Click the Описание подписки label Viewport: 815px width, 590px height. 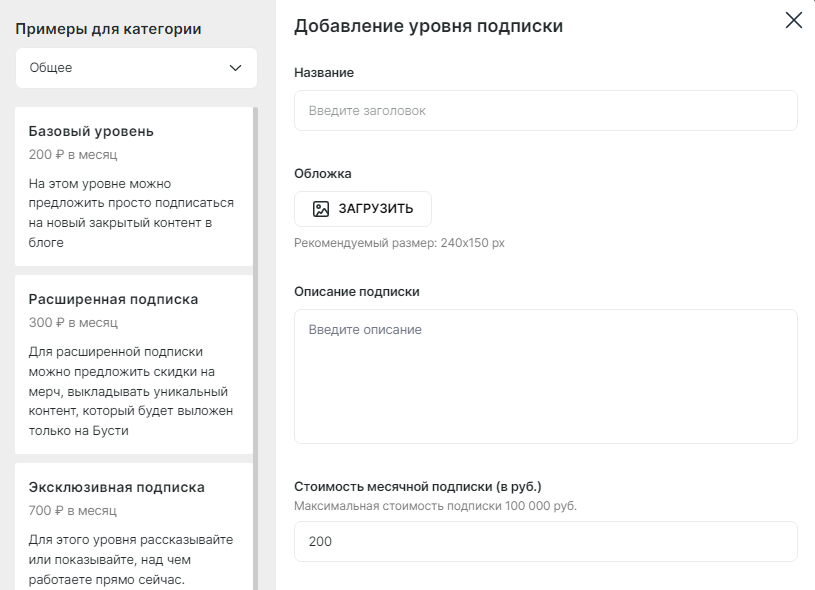point(357,292)
